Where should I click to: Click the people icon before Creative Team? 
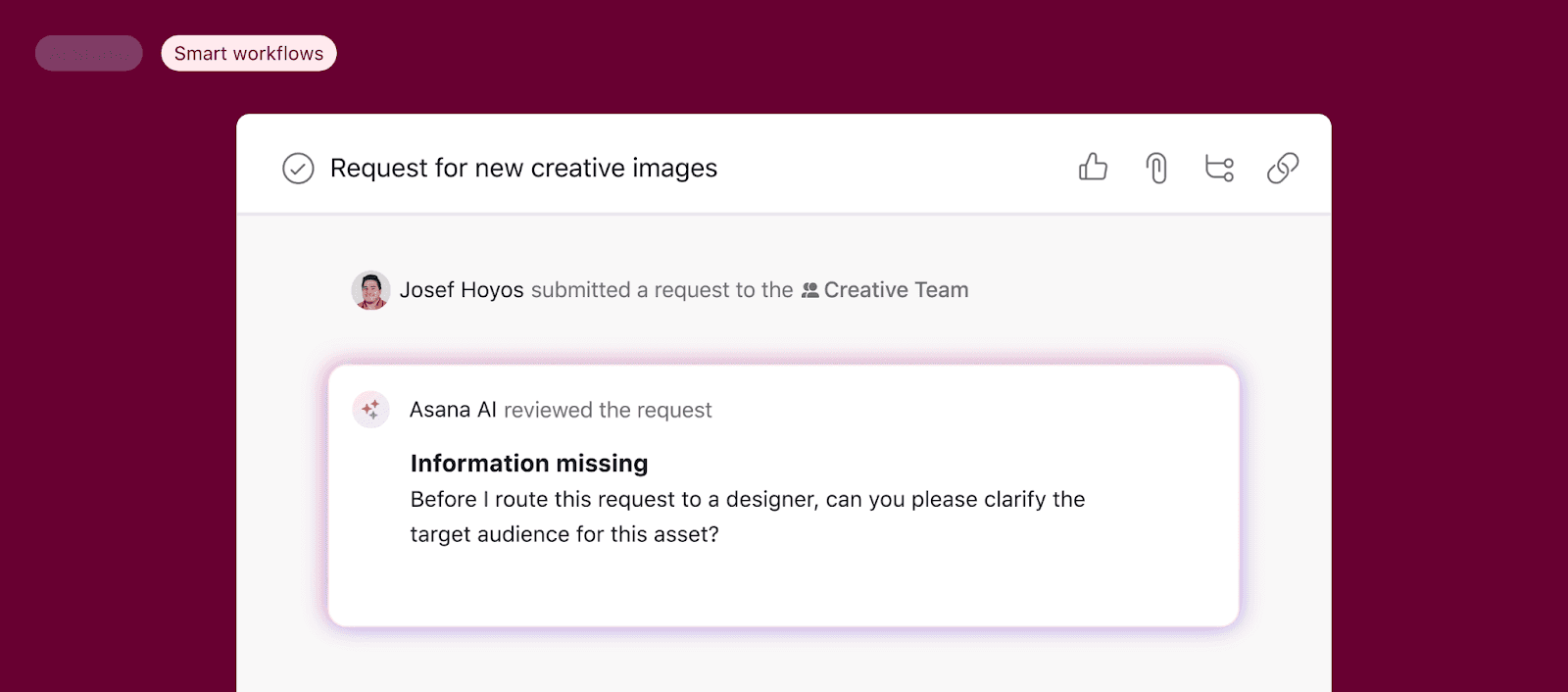click(809, 290)
